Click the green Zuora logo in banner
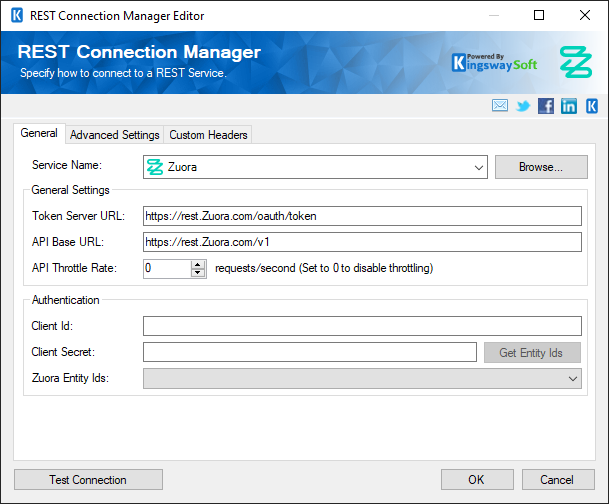This screenshot has height=504, width=609. 576,62
